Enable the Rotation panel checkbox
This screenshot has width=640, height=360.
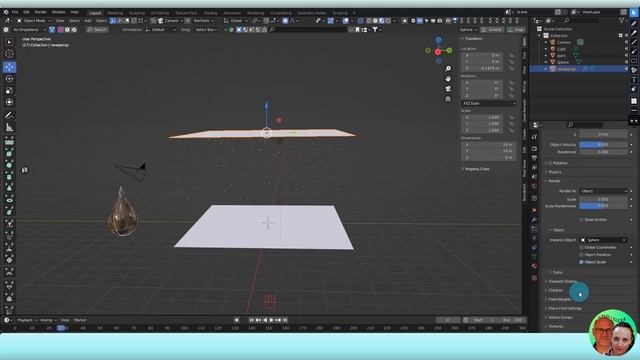[x=550, y=163]
